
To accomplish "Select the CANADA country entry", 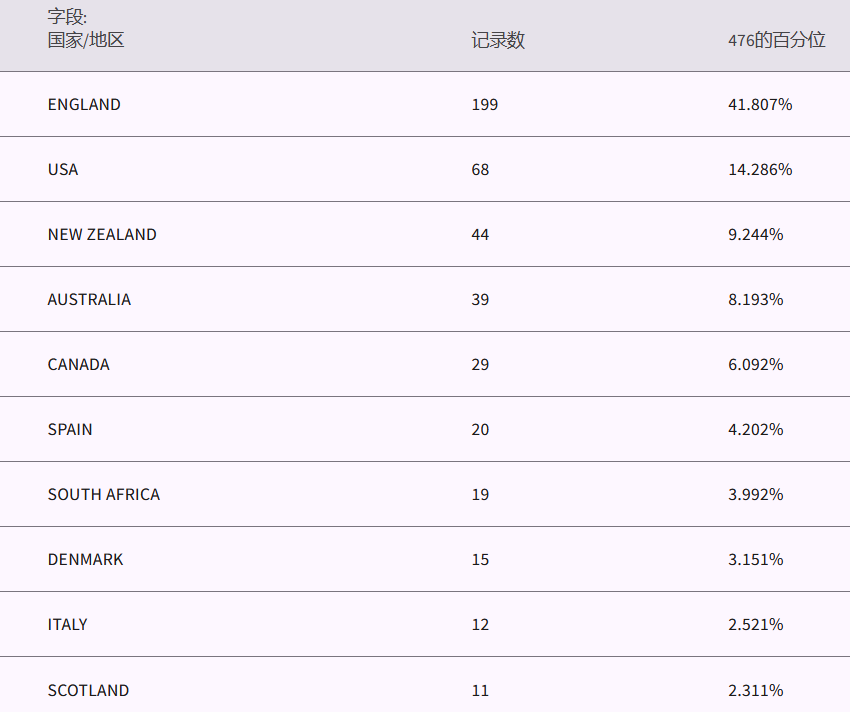I will click(79, 364).
